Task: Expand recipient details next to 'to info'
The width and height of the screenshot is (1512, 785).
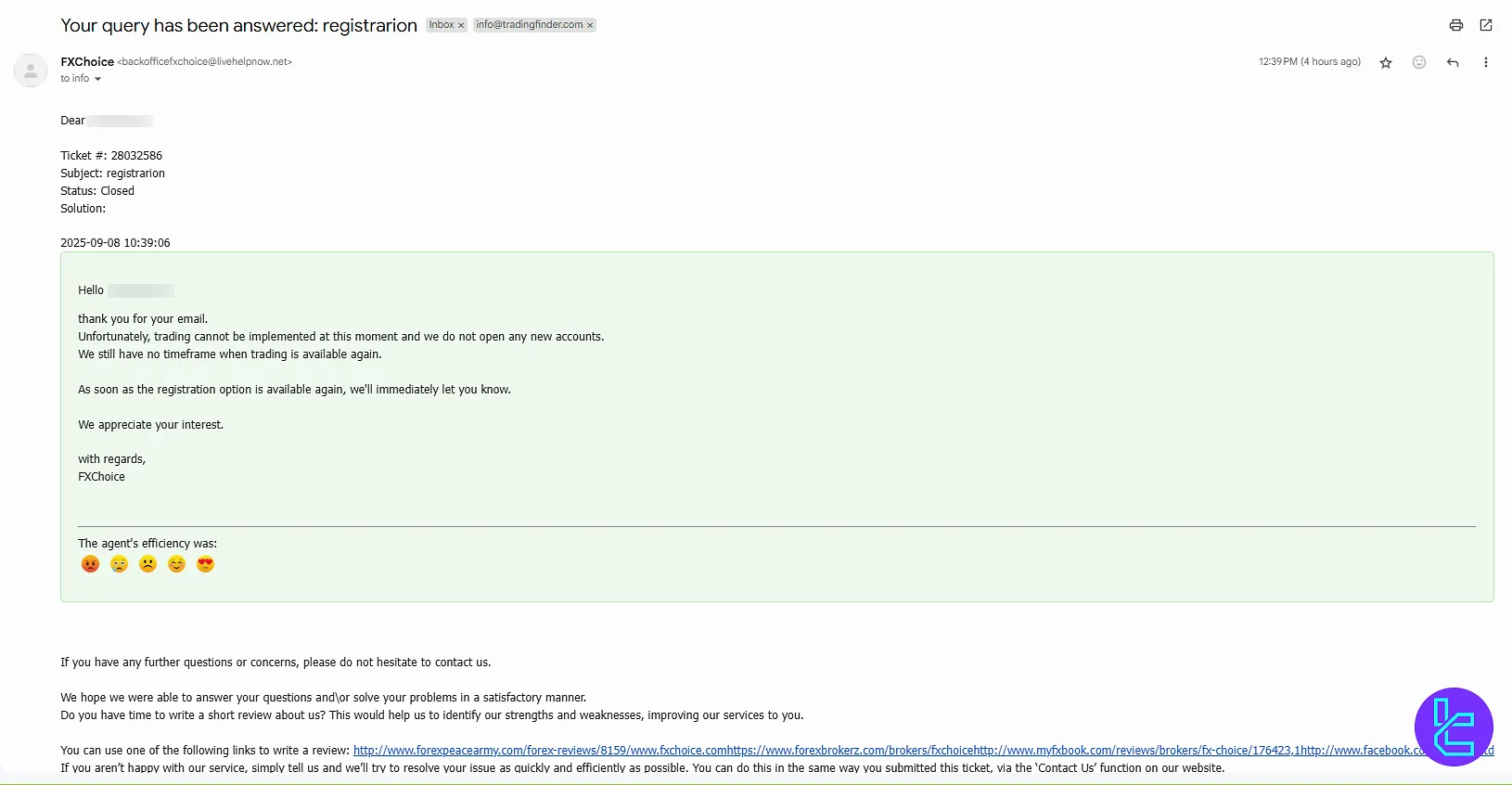Action: [x=97, y=79]
